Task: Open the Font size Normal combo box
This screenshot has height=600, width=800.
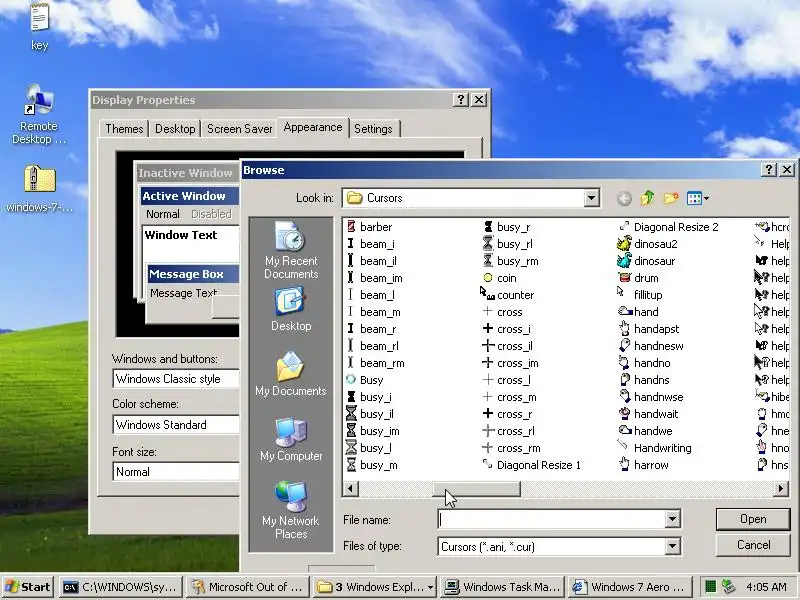Action: tap(176, 472)
